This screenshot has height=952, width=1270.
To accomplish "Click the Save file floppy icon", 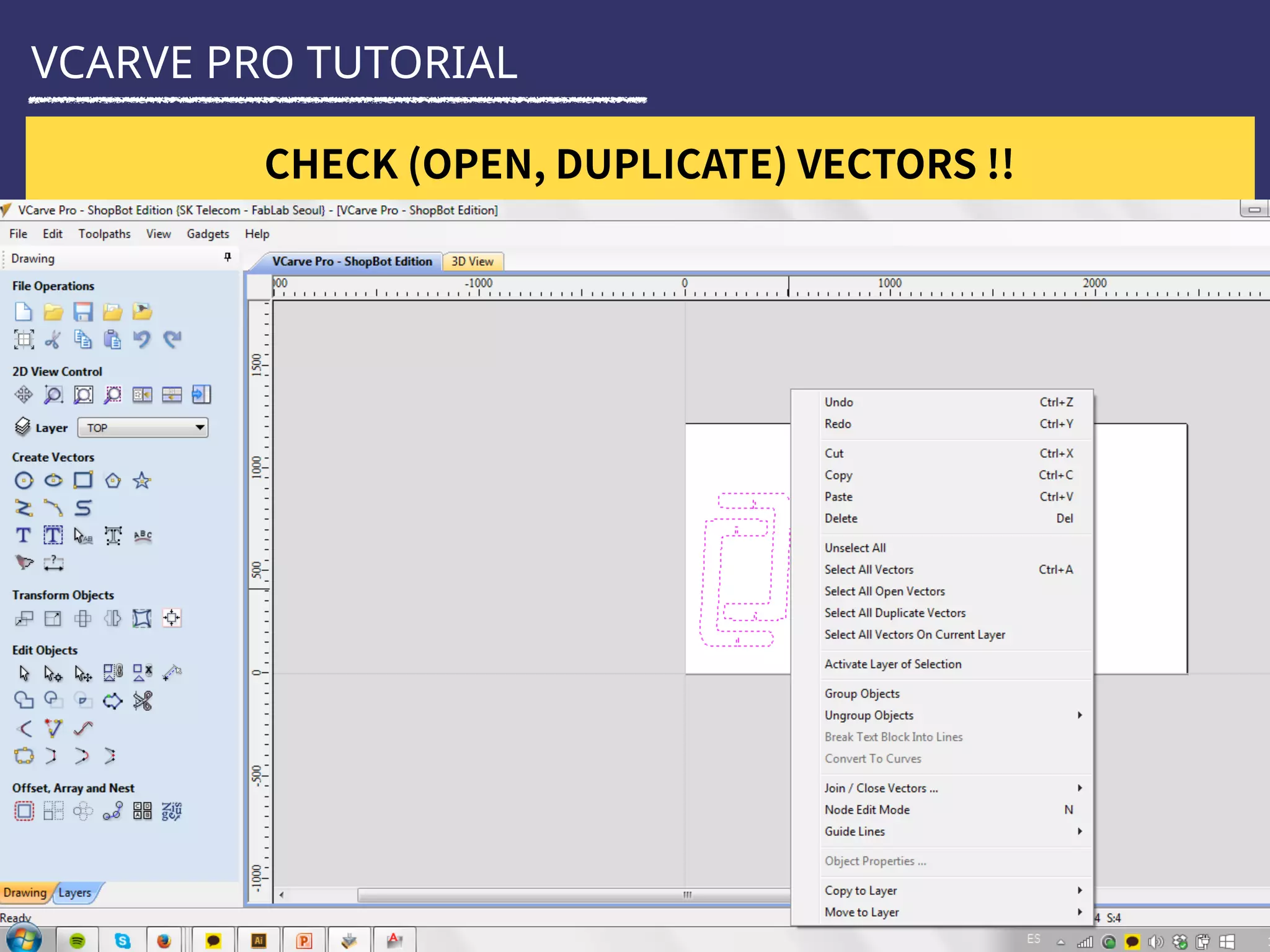I will click(83, 312).
